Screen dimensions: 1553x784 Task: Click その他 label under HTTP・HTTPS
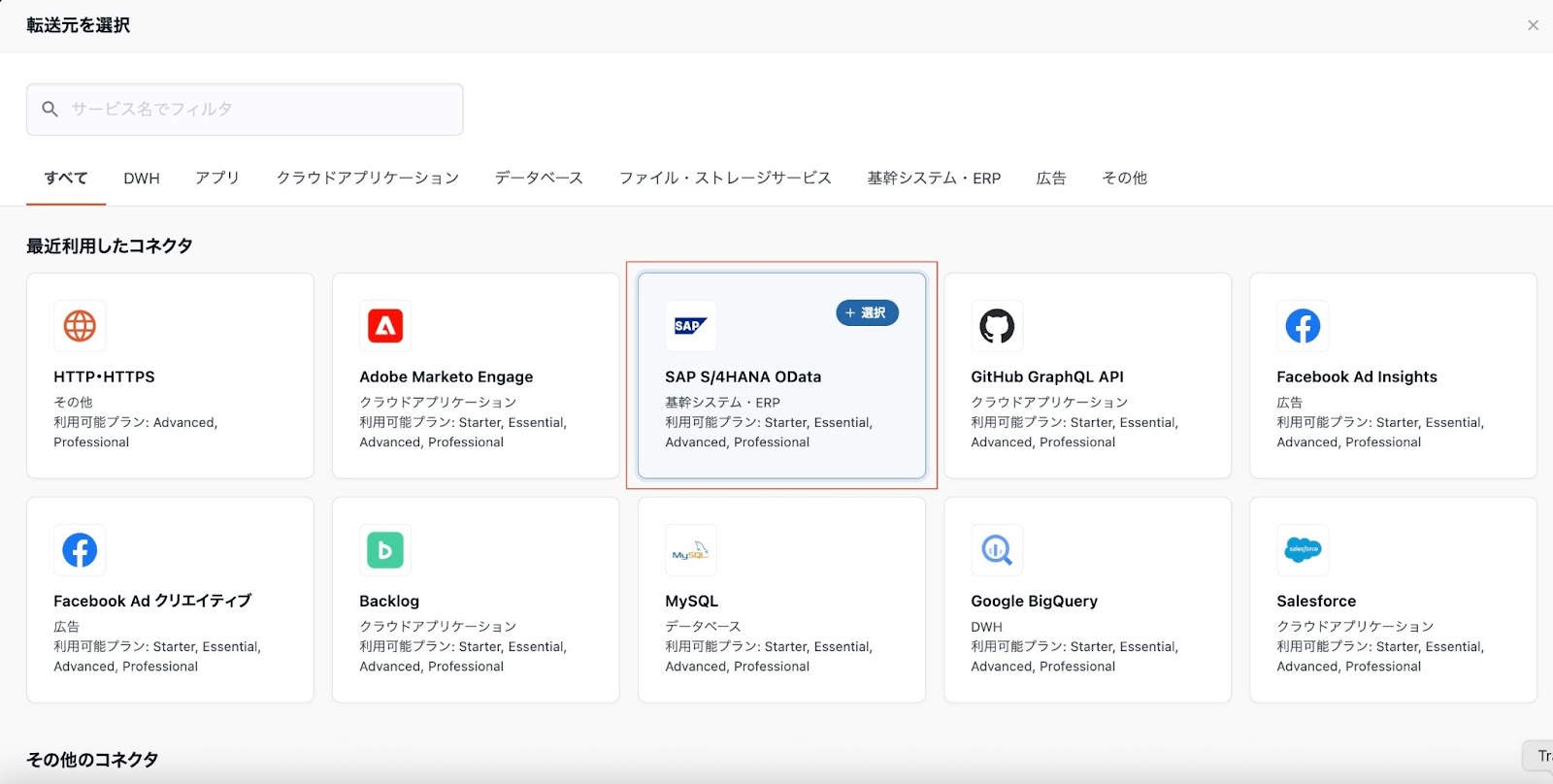pyautogui.click(x=73, y=402)
